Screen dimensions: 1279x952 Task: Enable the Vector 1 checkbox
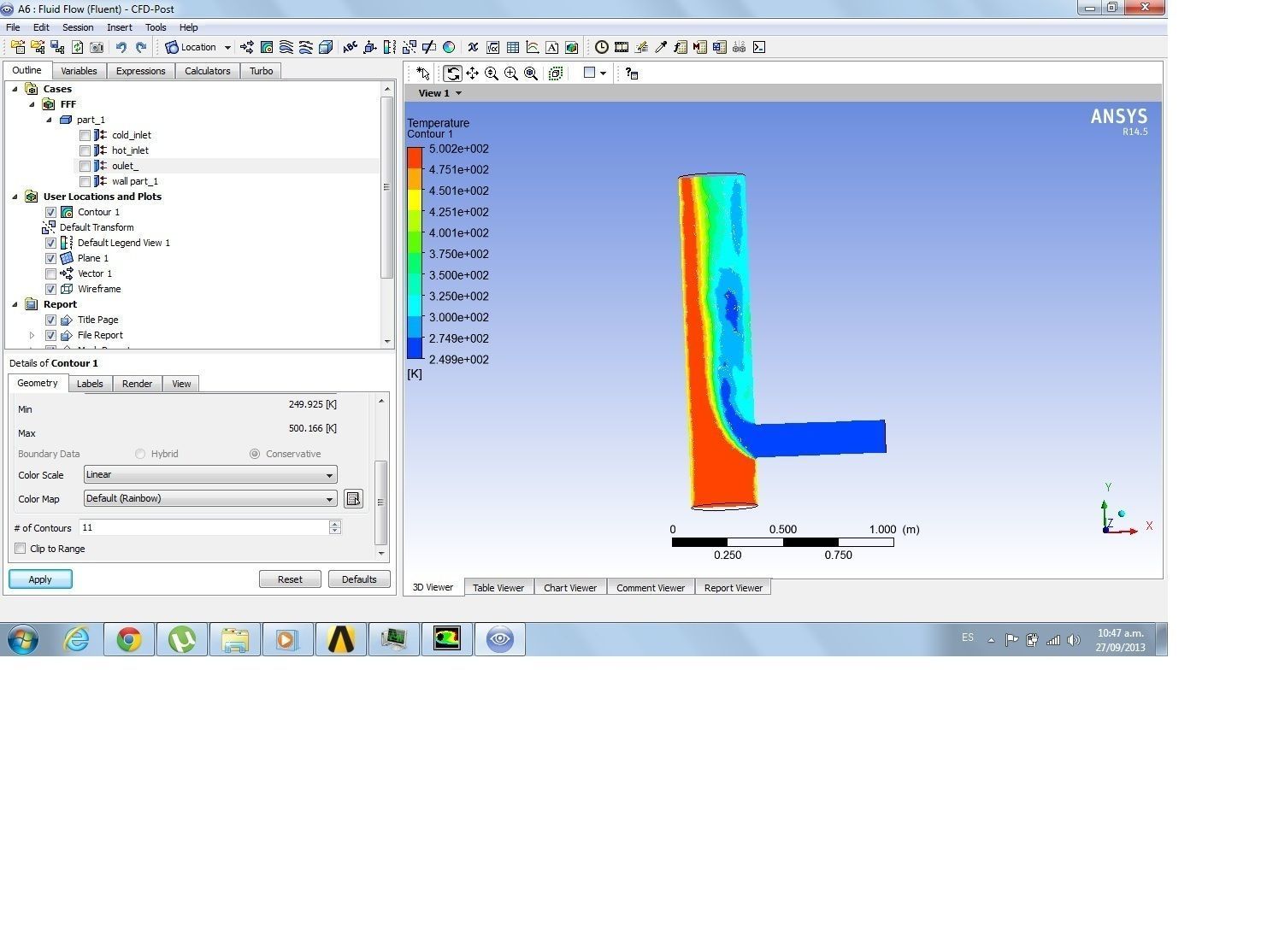pyautogui.click(x=50, y=273)
